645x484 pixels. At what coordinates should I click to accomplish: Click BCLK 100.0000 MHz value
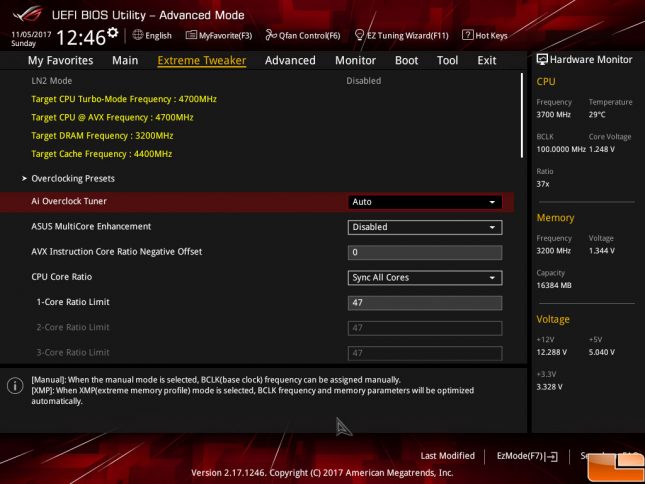pos(561,149)
